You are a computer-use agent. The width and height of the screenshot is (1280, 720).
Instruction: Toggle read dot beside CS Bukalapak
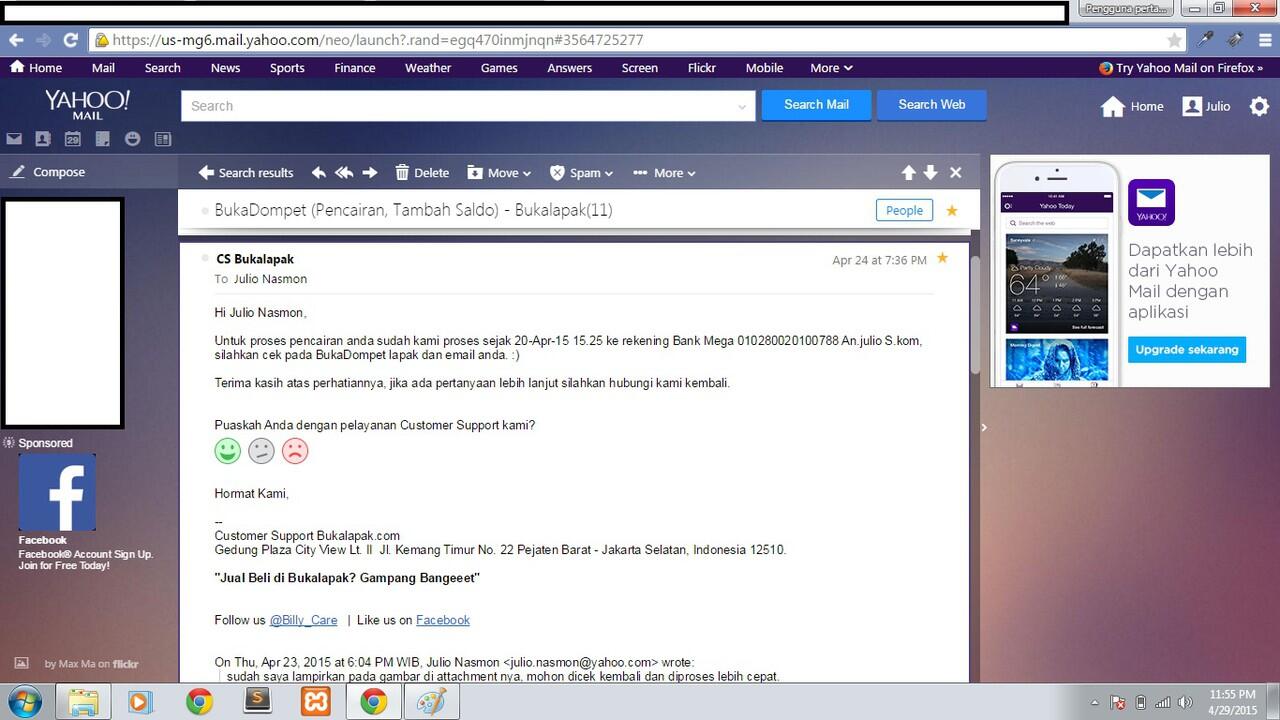[x=206, y=259]
